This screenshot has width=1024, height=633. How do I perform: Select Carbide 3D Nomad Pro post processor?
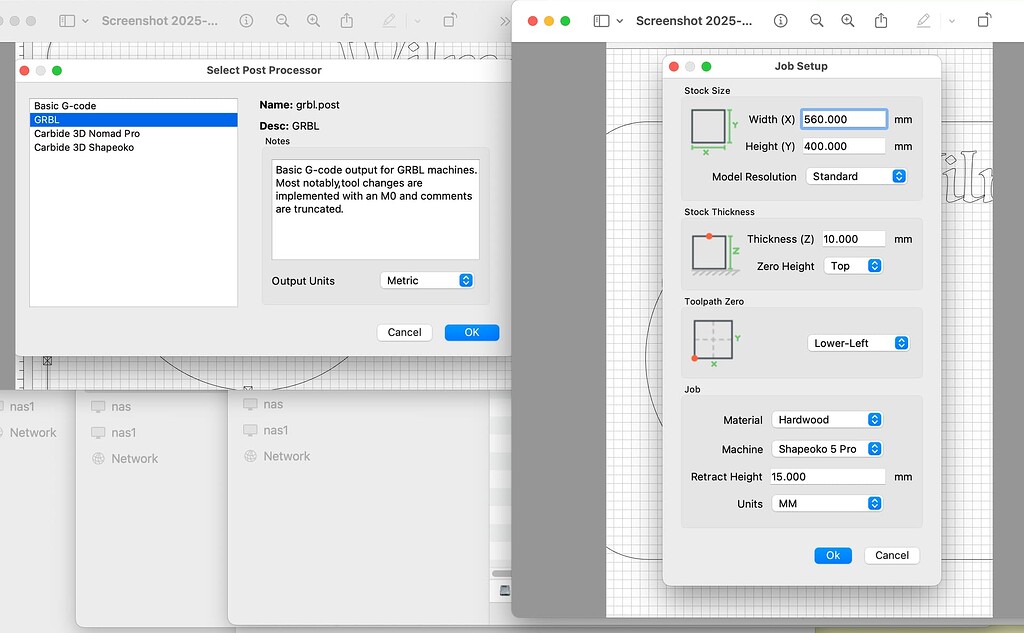pos(87,134)
